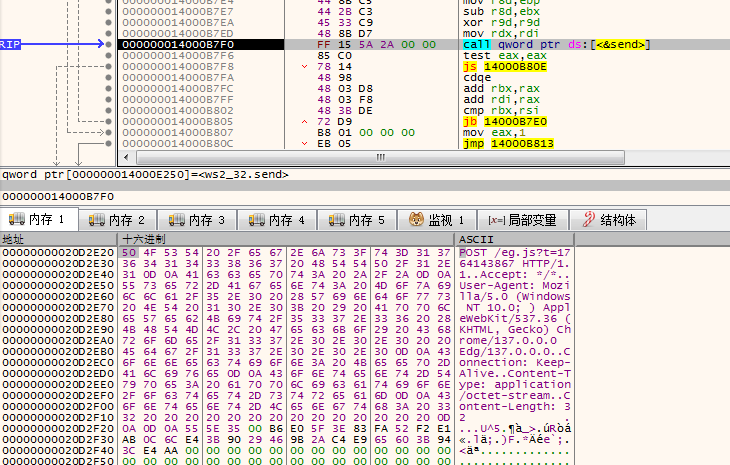Click opcode bytes FF 15 5A 2A 00 00
Image resolution: width=730 pixels, height=465 pixels.
[376, 44]
